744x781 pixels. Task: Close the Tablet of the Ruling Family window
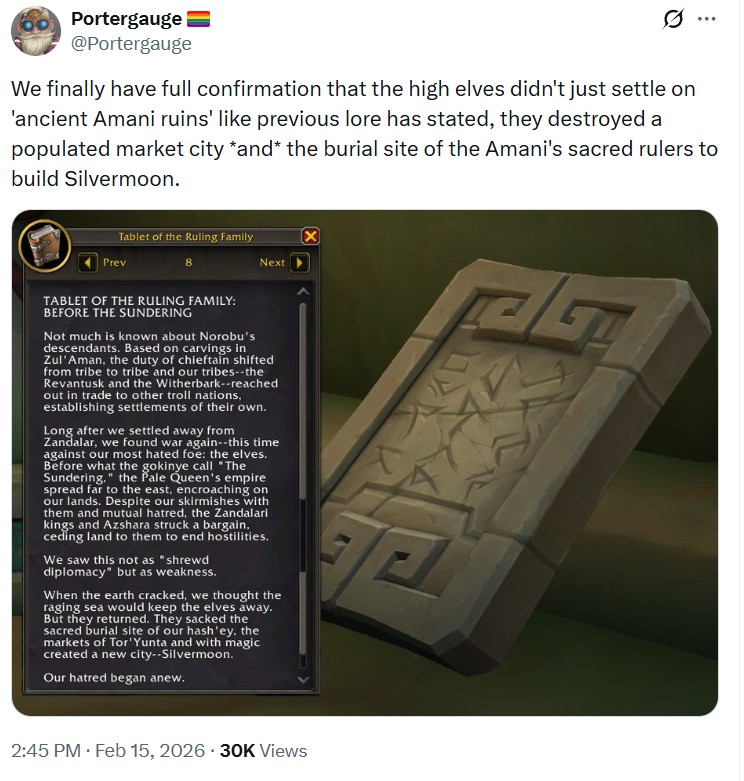pos(310,236)
